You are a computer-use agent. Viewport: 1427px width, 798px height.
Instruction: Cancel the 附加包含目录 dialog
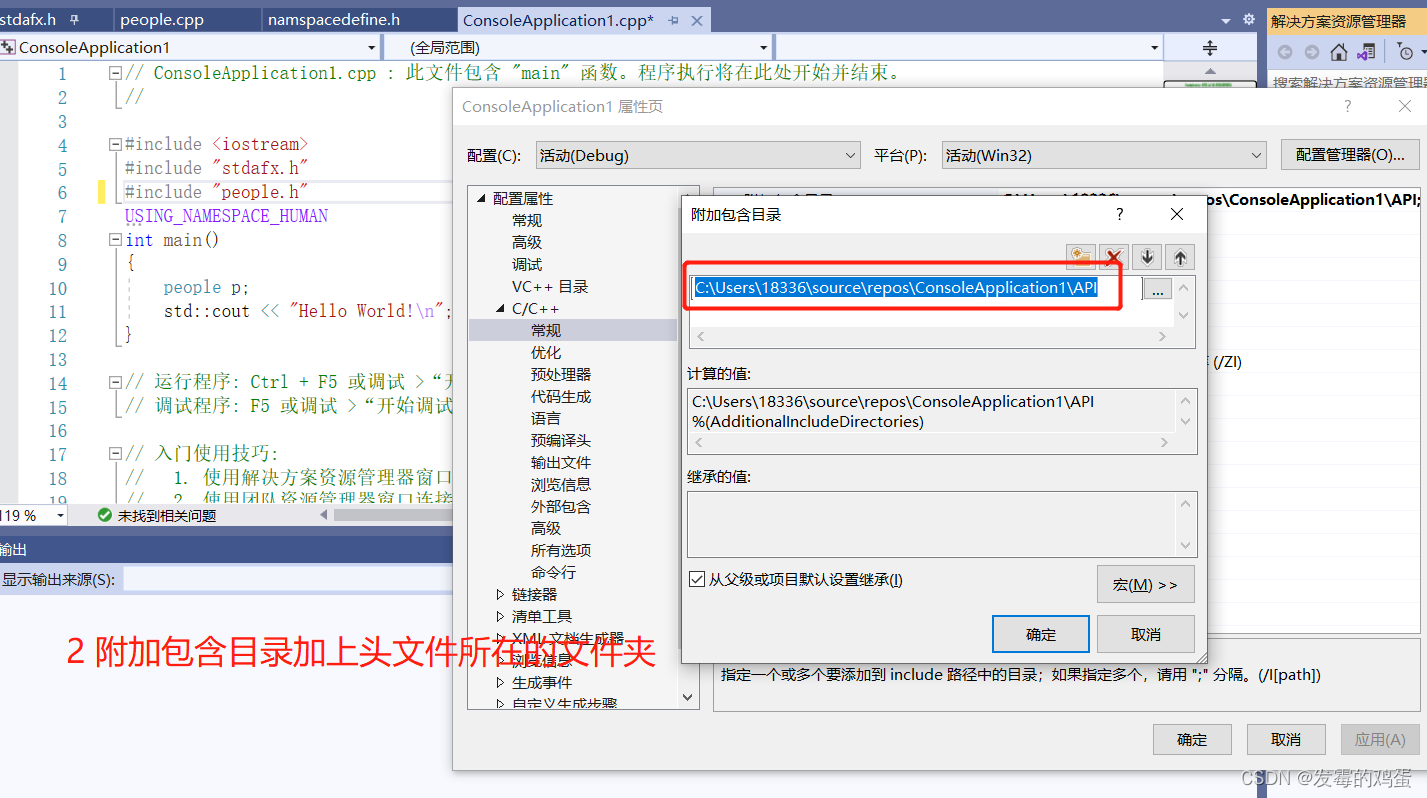[1145, 634]
